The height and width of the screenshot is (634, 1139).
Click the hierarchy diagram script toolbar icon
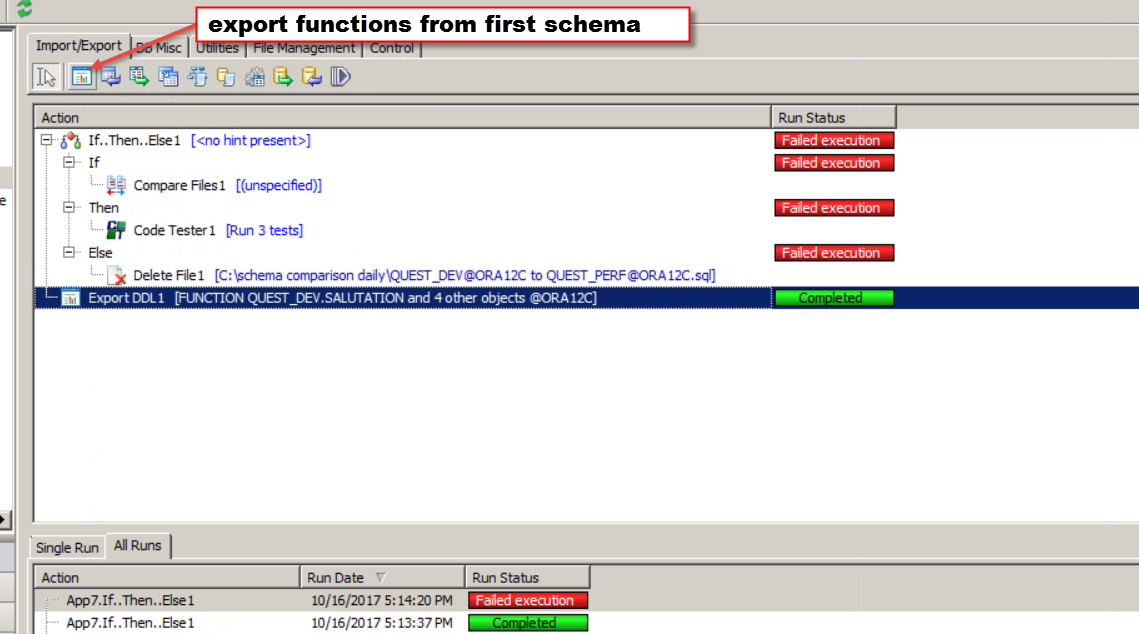197,76
